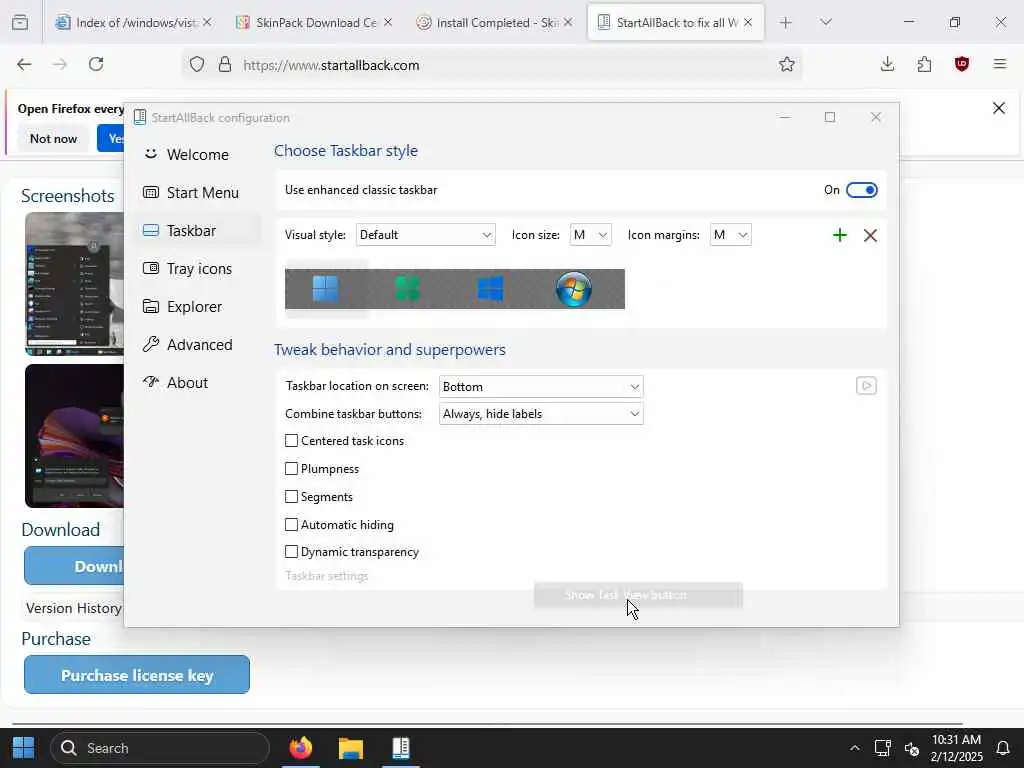Open the Visual style dropdown
1024x768 pixels.
[425, 234]
